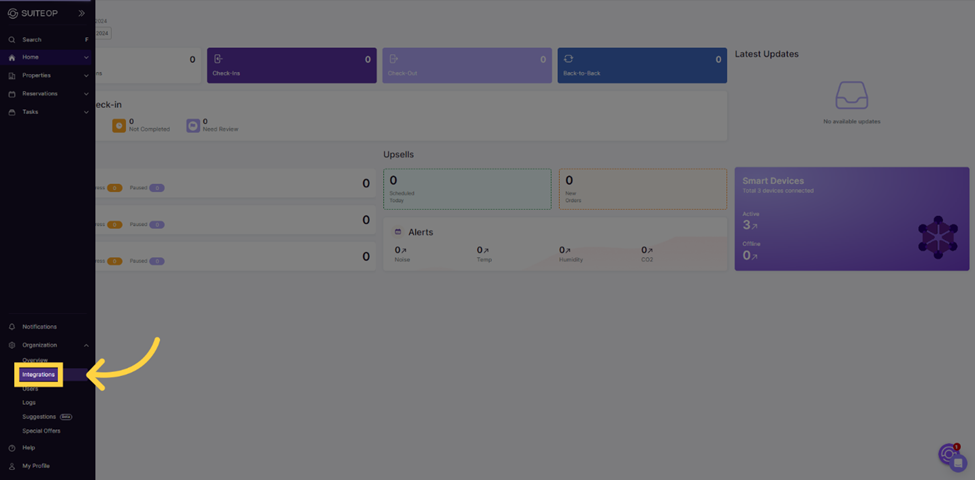Click the Notifications bell icon
Screen dimensions: 975x480
point(12,327)
